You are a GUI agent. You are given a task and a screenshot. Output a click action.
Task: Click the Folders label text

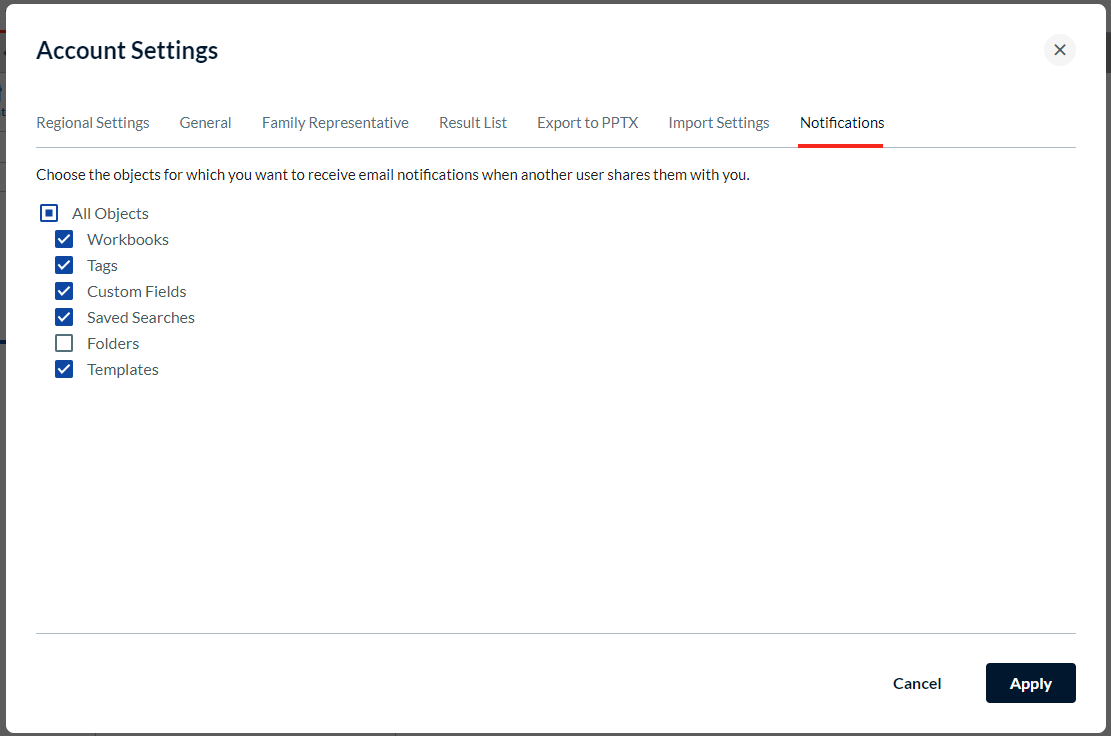(x=113, y=344)
